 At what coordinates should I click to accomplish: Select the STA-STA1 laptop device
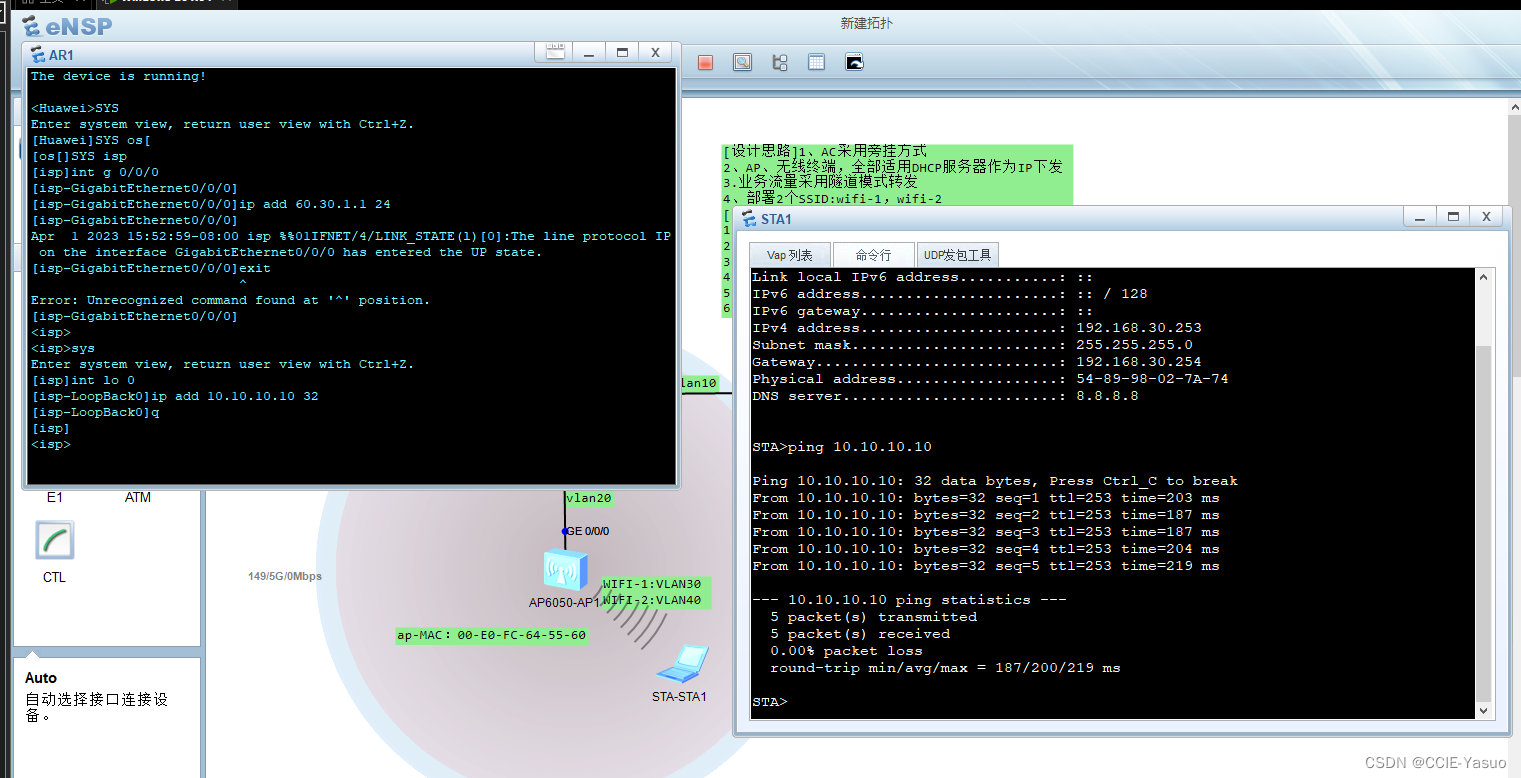(x=682, y=663)
